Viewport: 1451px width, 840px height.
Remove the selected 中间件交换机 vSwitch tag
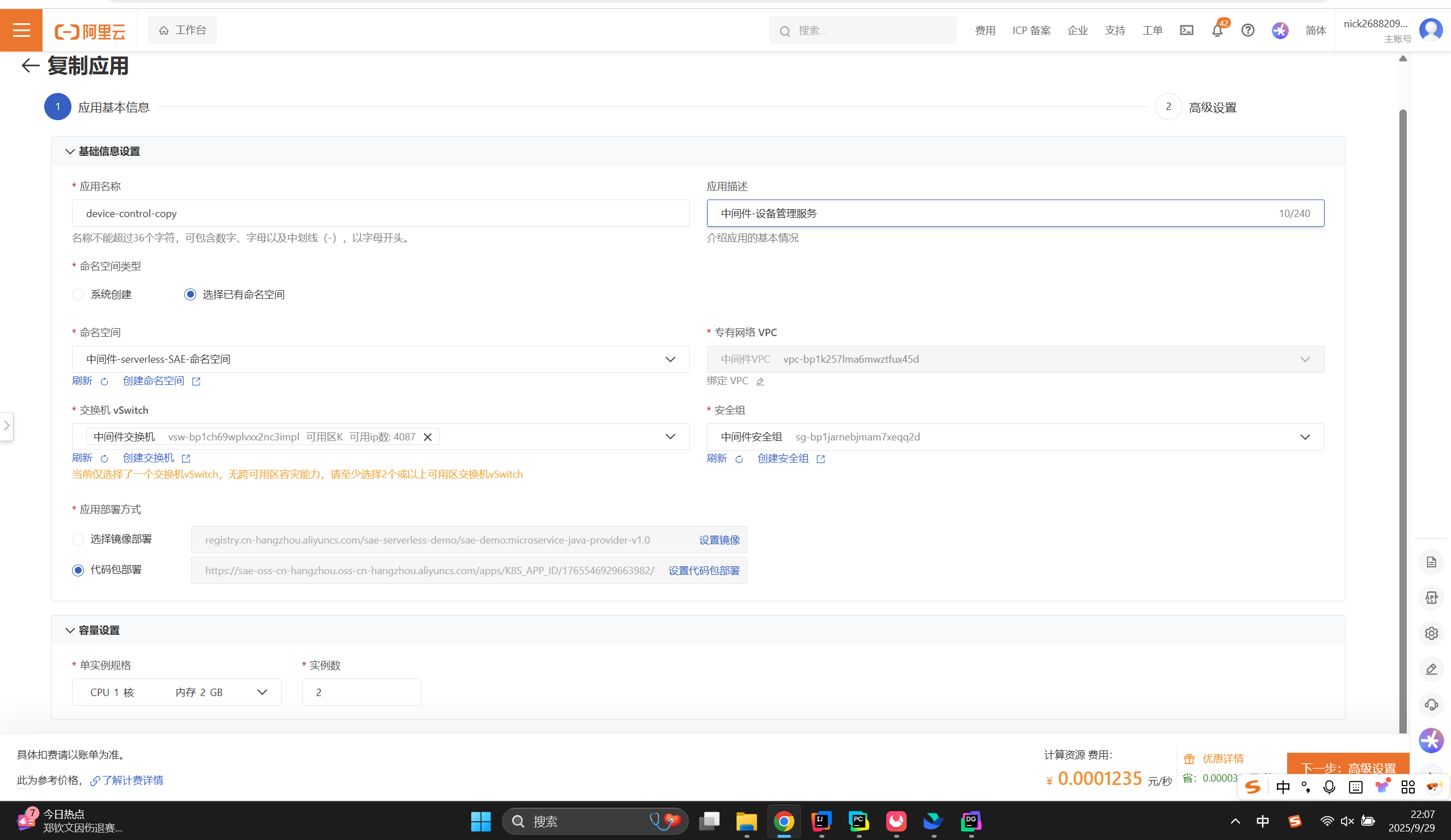tap(428, 437)
